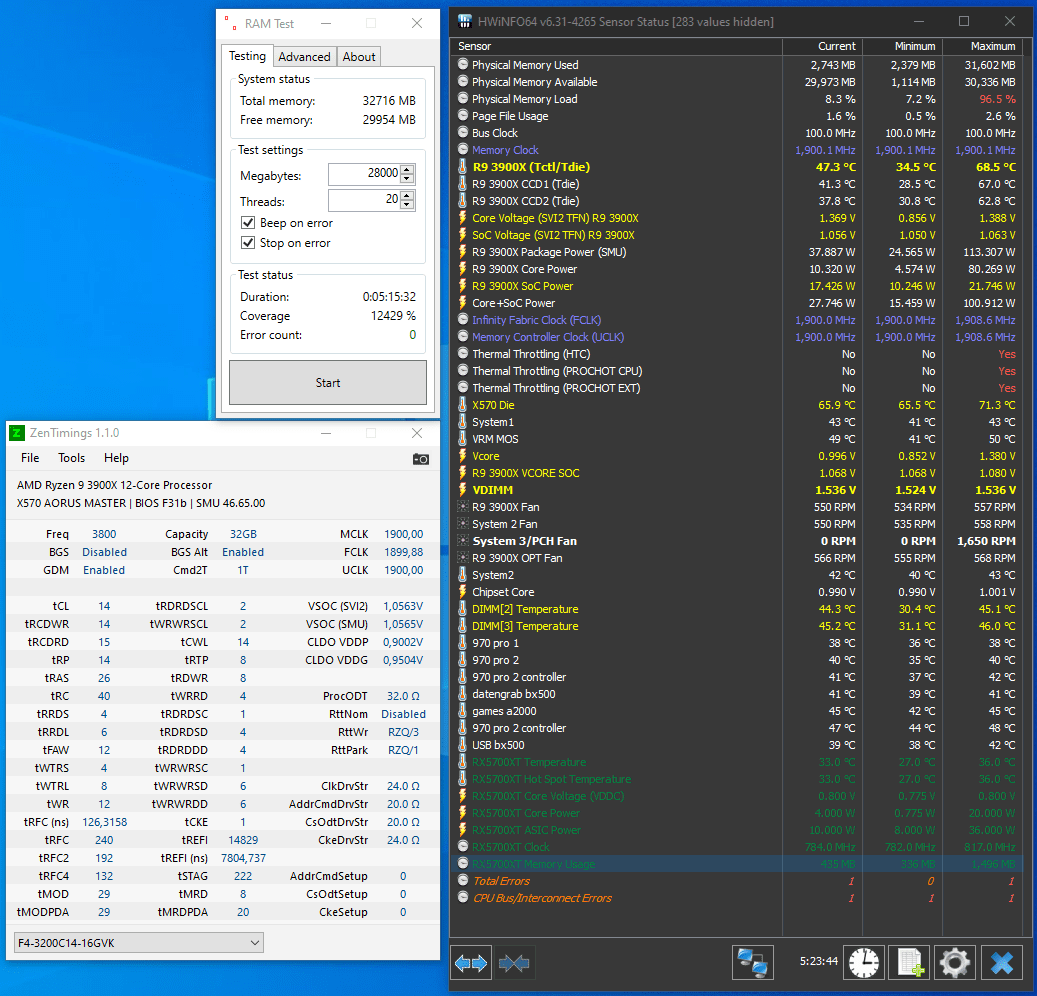Open HWiNFO sensor settings gear icon
Viewport: 1037px width, 996px height.
pyautogui.click(x=955, y=962)
